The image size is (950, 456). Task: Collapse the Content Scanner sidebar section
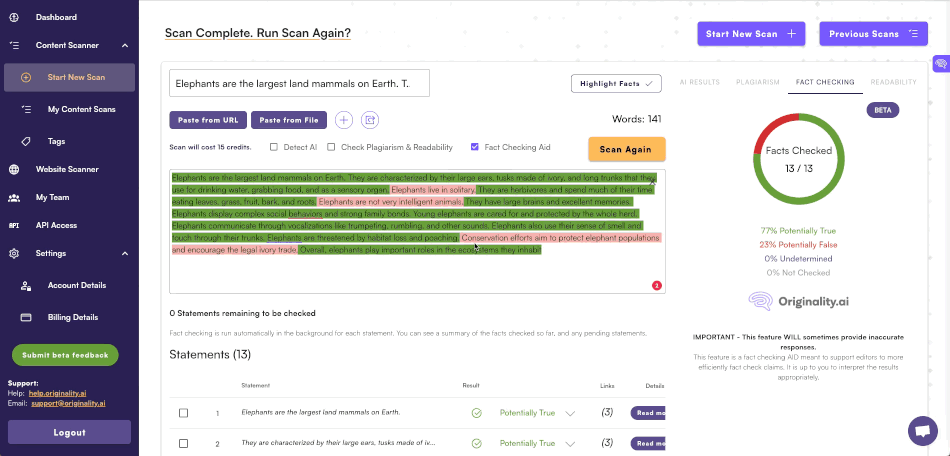pos(124,45)
